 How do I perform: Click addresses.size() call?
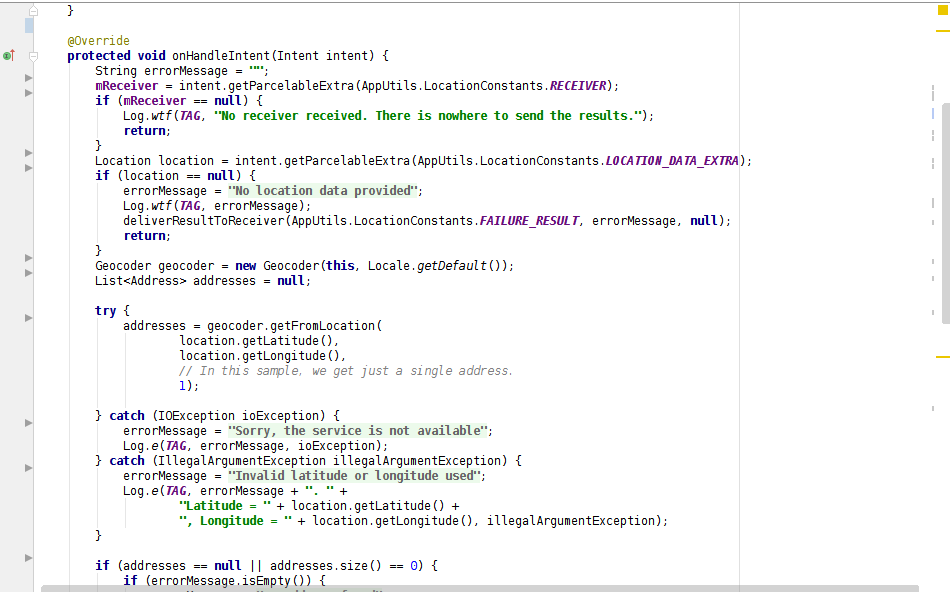[x=326, y=566]
